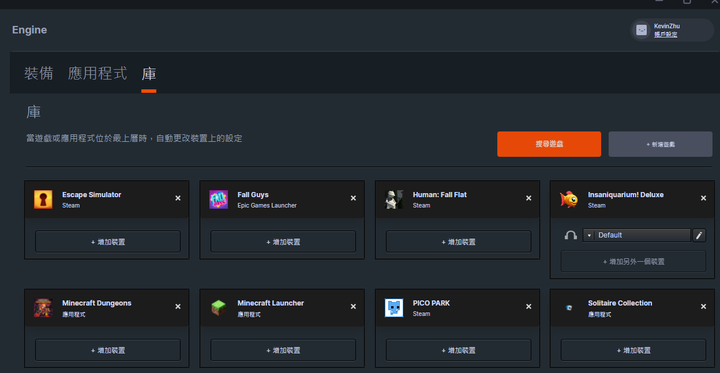Click the Fall Guys game icon

[x=219, y=199]
